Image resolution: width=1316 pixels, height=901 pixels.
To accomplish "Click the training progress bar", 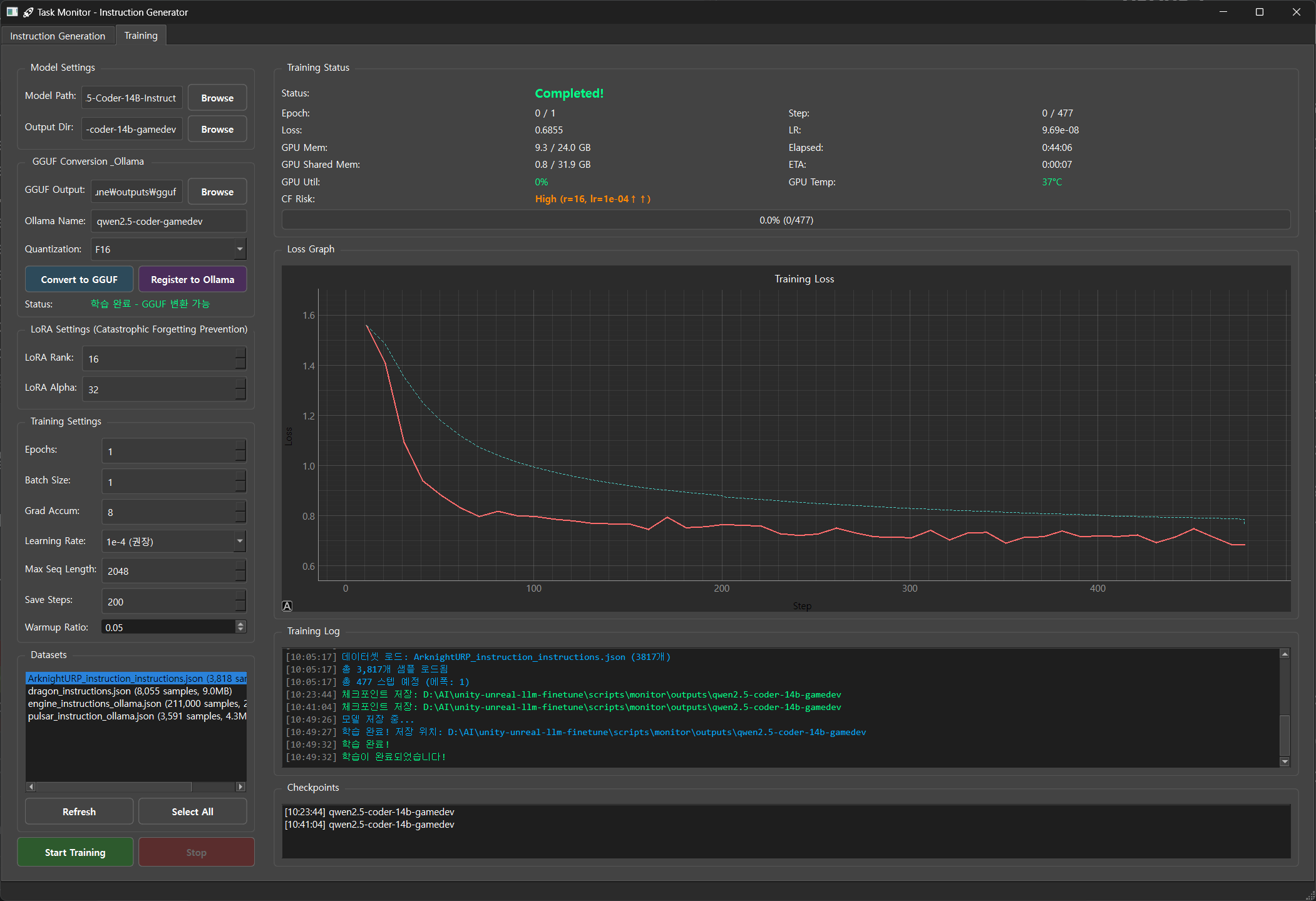I will point(786,220).
